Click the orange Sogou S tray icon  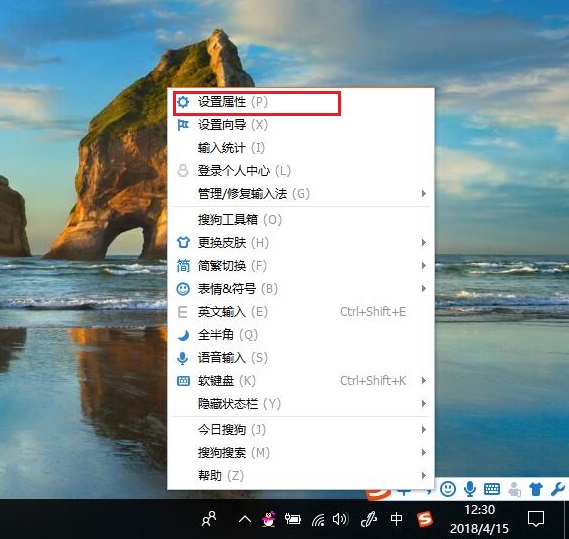click(425, 519)
